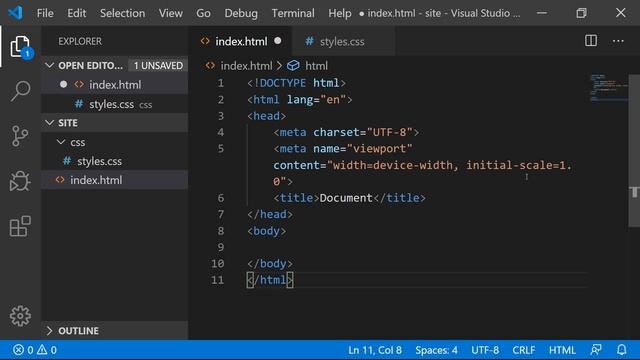This screenshot has width=640, height=360.
Task: Expand the Outline section
Action: [50, 331]
